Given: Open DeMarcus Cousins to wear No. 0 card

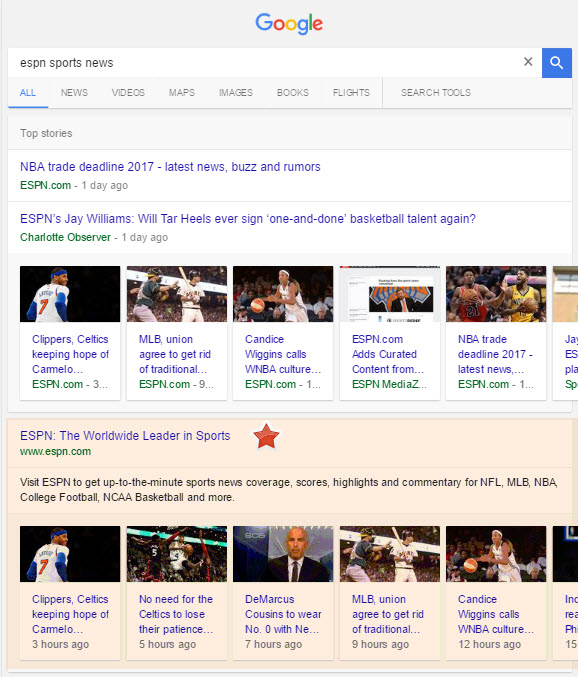Looking at the screenshot, I should click(283, 593).
